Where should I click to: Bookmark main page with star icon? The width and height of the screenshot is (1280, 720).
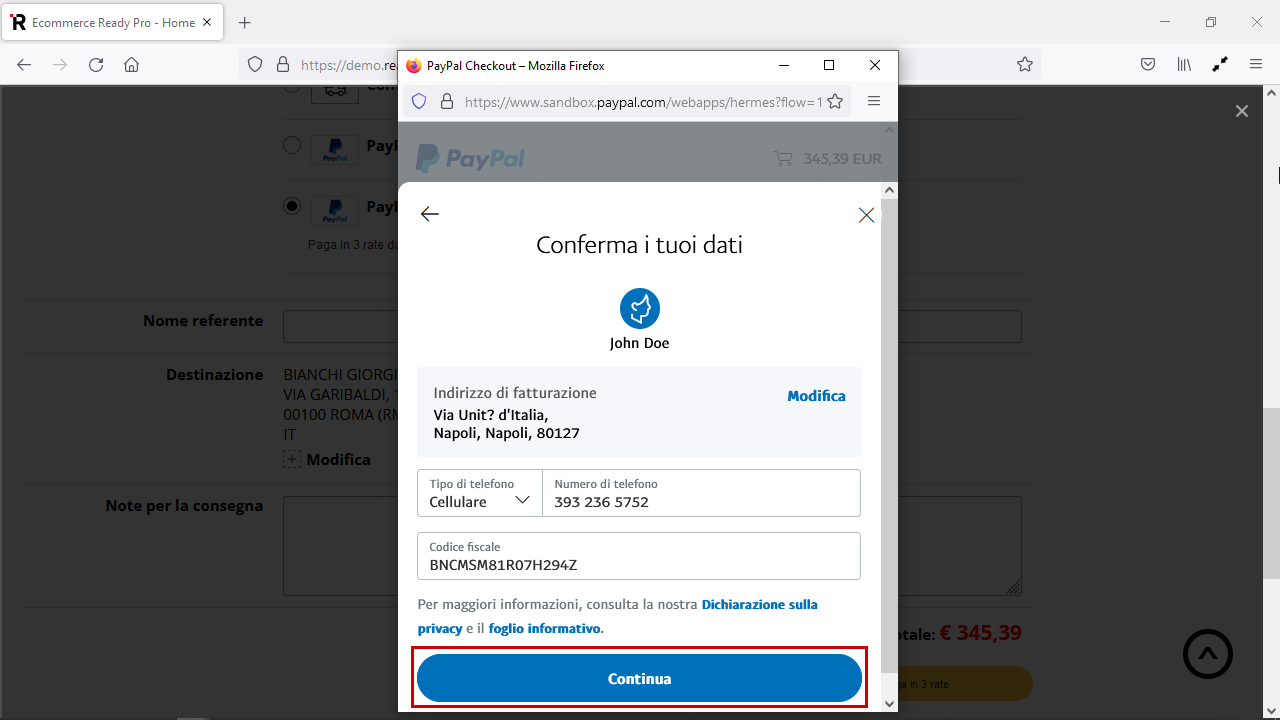1025,64
